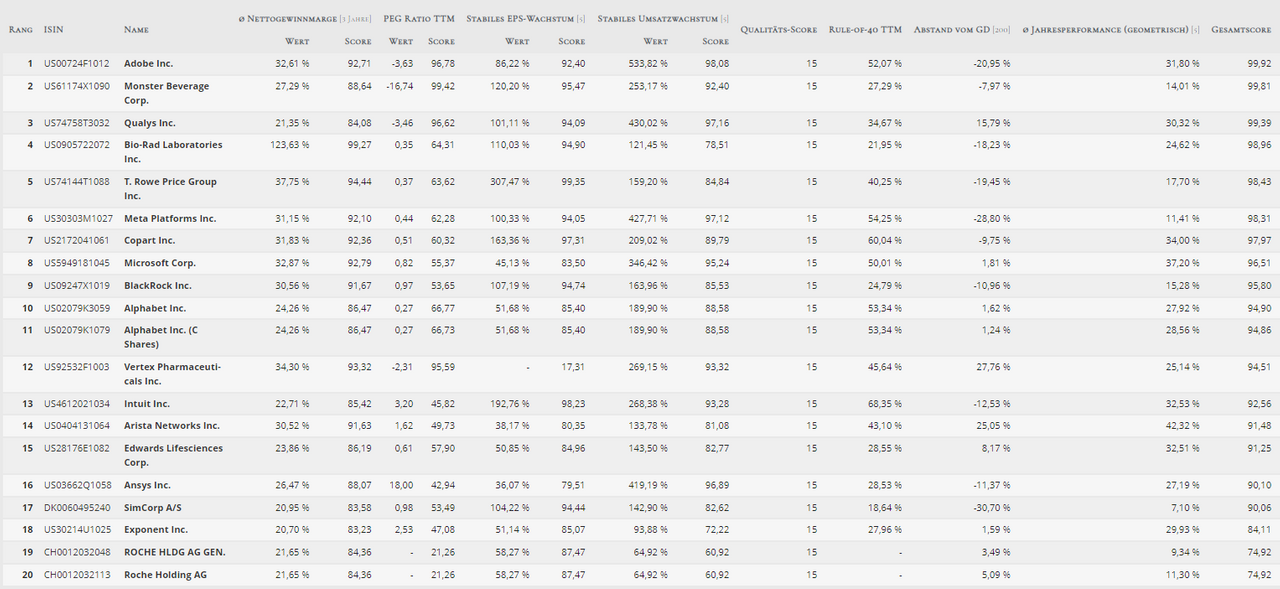Select the Roche Holding AG row
Image resolution: width=1280 pixels, height=589 pixels.
pyautogui.click(x=640, y=575)
